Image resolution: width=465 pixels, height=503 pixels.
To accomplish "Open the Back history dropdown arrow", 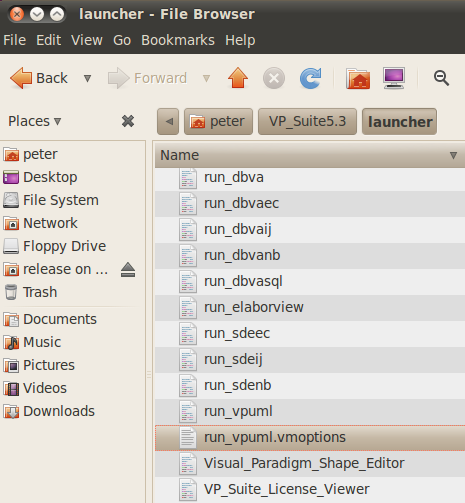I will 87,78.
